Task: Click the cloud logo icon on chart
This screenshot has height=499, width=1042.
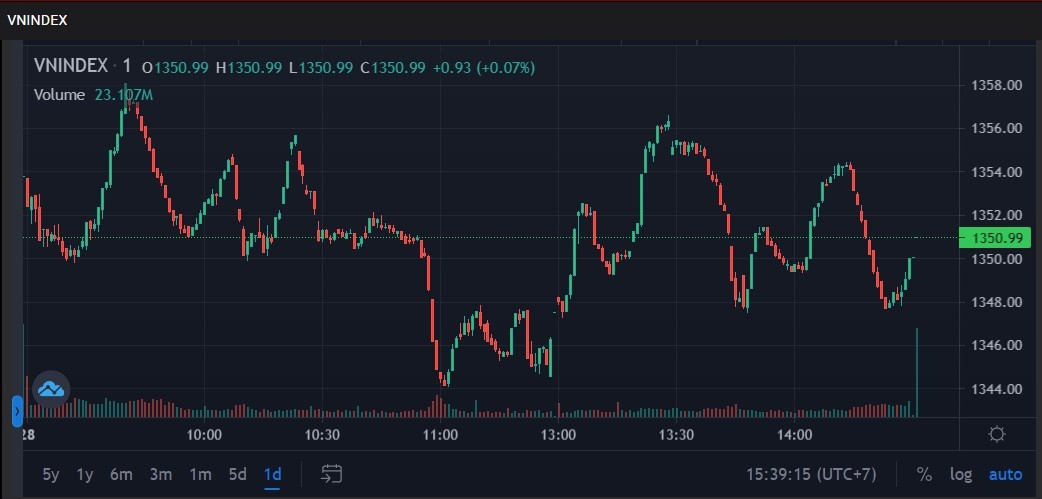Action: (x=51, y=388)
